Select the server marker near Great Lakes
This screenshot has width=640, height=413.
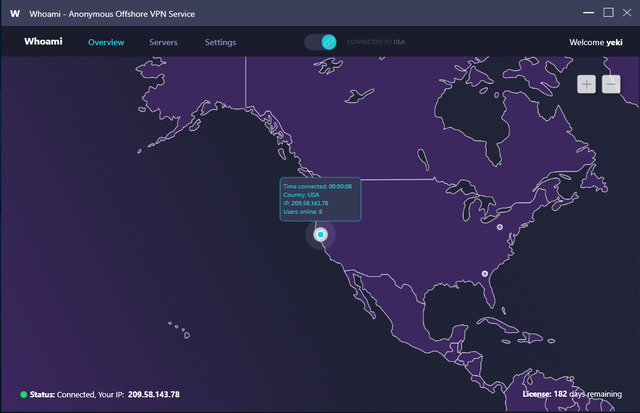[x=500, y=227]
